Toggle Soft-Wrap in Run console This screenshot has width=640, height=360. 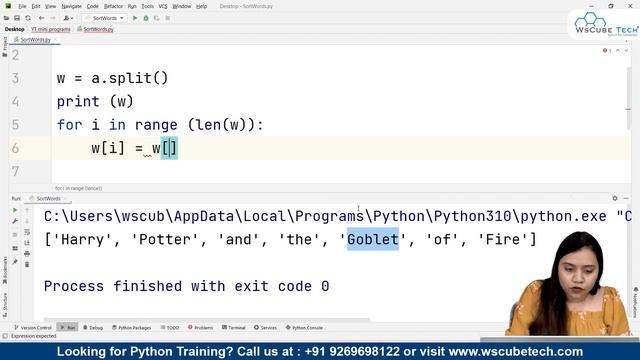tap(27, 232)
